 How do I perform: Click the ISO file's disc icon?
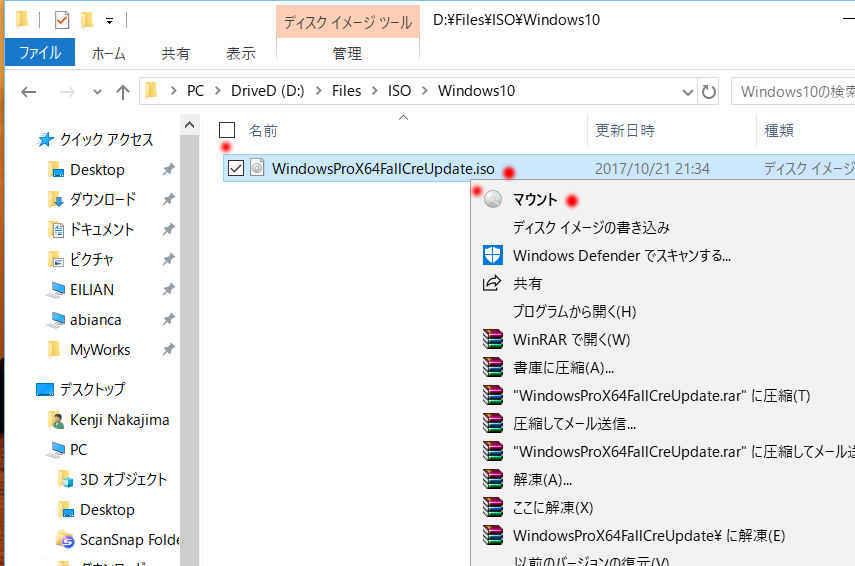click(257, 167)
